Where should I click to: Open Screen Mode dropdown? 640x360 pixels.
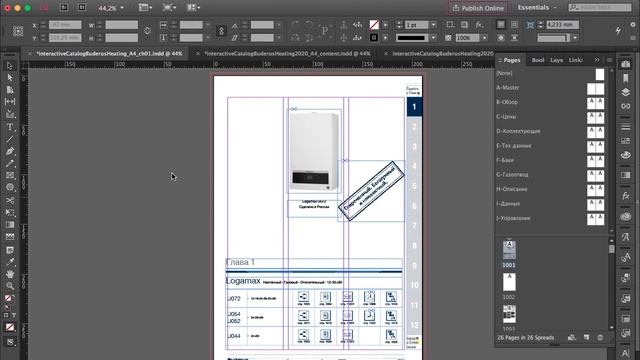coord(169,7)
